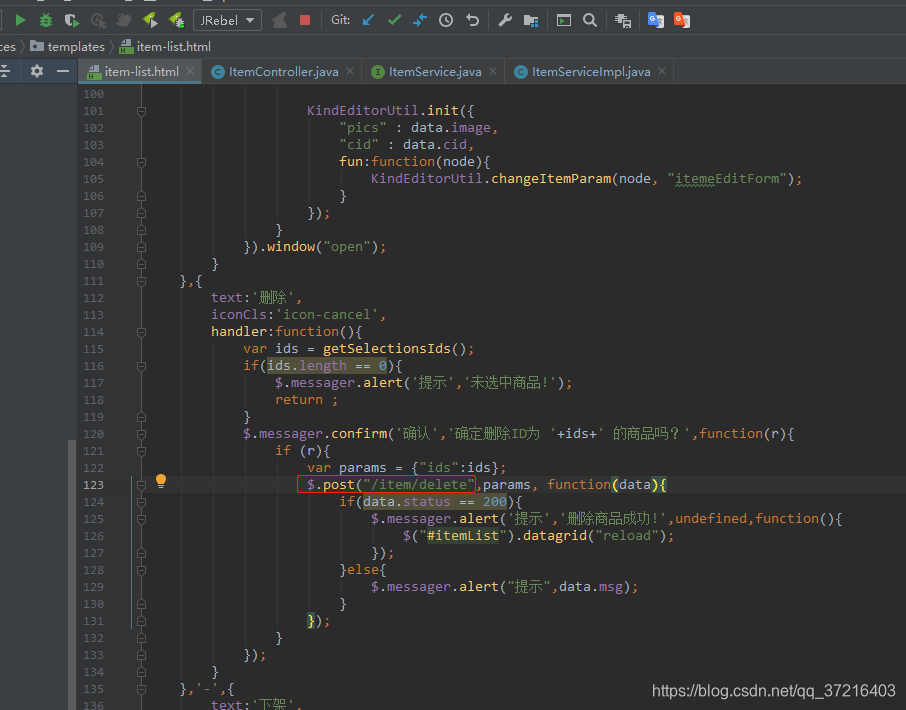Image resolution: width=906 pixels, height=710 pixels.
Task: Click the toolbar icon left of translate icons
Action: (623, 21)
